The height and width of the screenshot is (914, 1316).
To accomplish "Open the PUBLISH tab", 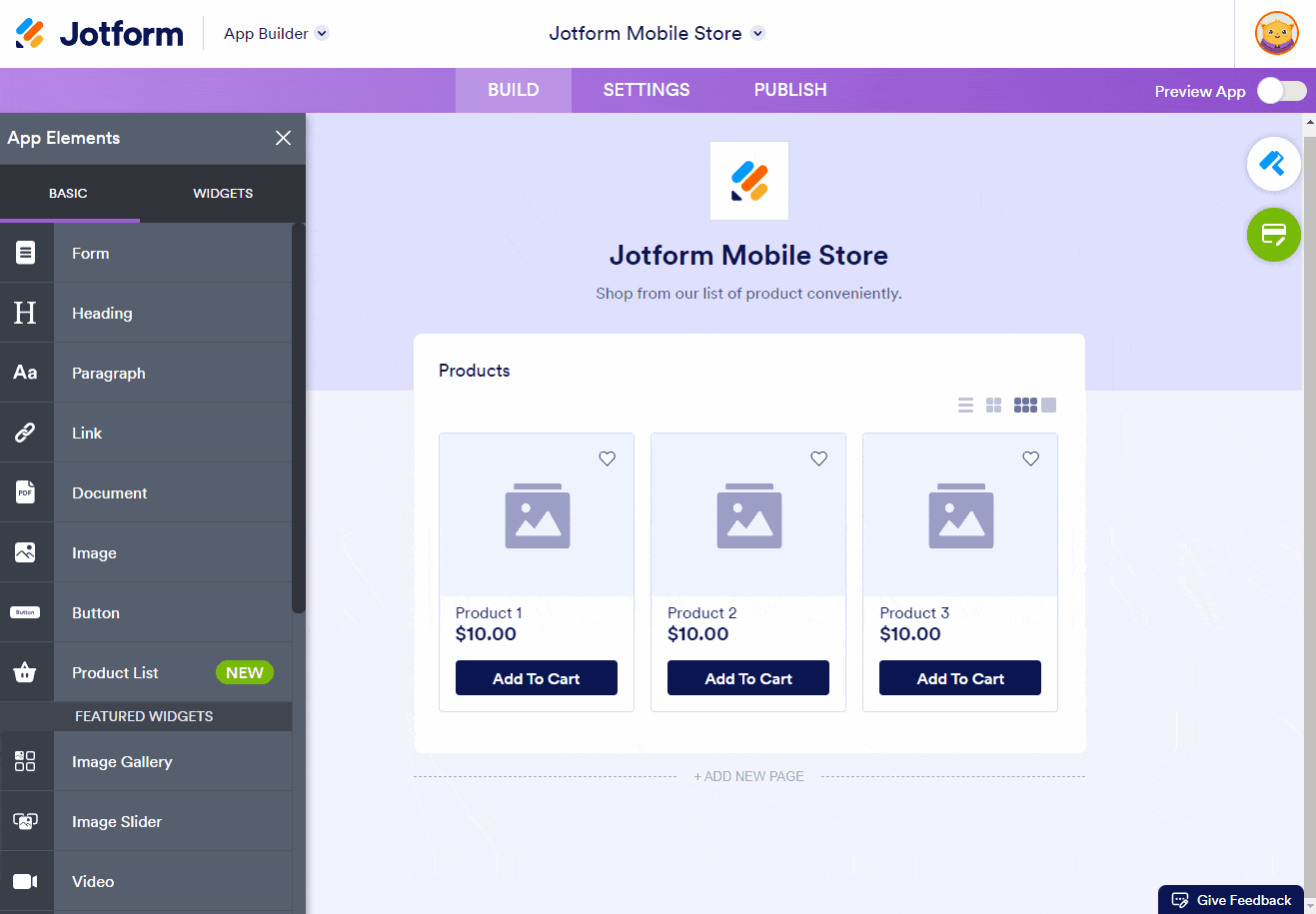I will click(x=790, y=90).
